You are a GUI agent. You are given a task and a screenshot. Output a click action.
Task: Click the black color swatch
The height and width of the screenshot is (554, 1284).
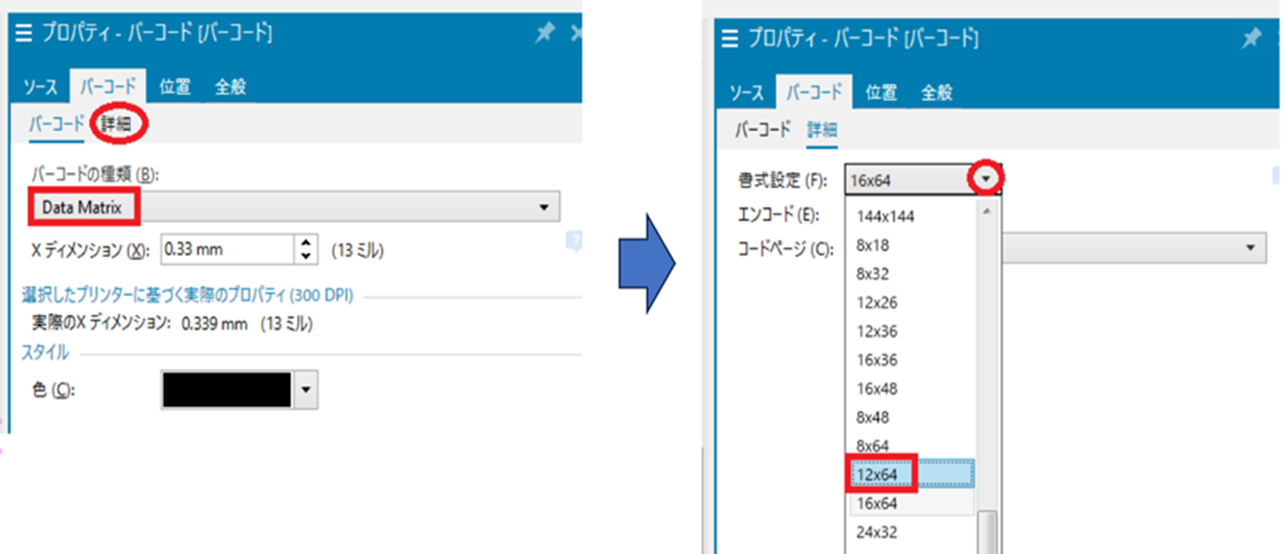[227, 390]
